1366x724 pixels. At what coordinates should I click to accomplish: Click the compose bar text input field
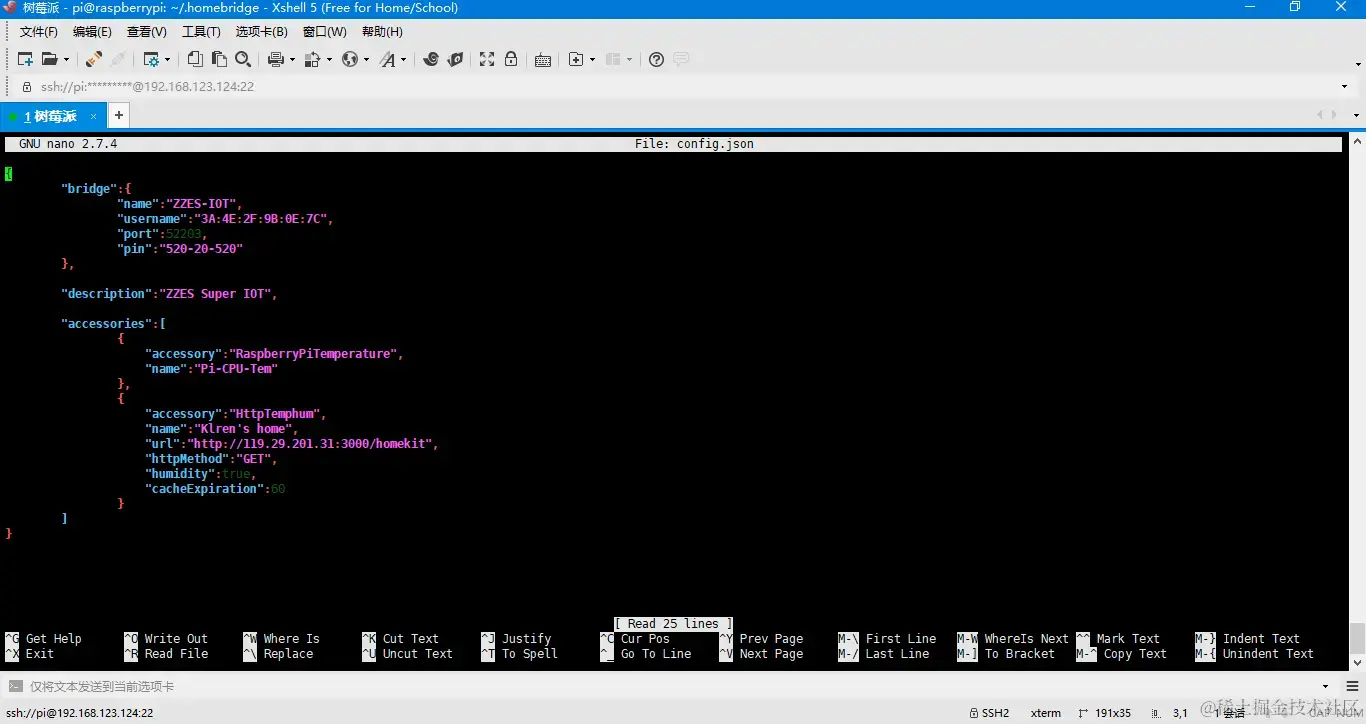coord(670,686)
